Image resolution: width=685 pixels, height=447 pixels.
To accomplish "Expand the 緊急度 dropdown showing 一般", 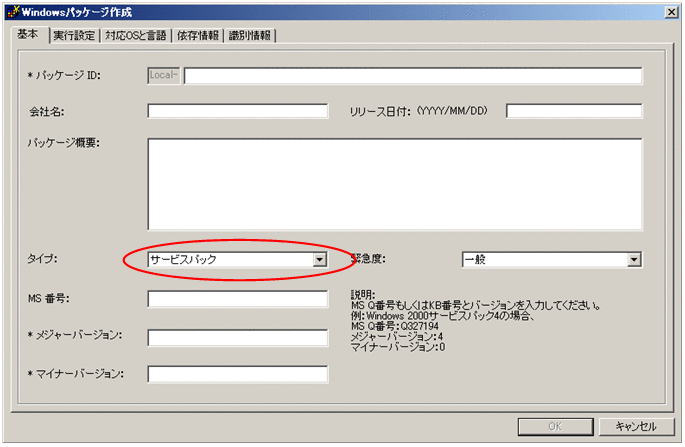I will point(552,260).
